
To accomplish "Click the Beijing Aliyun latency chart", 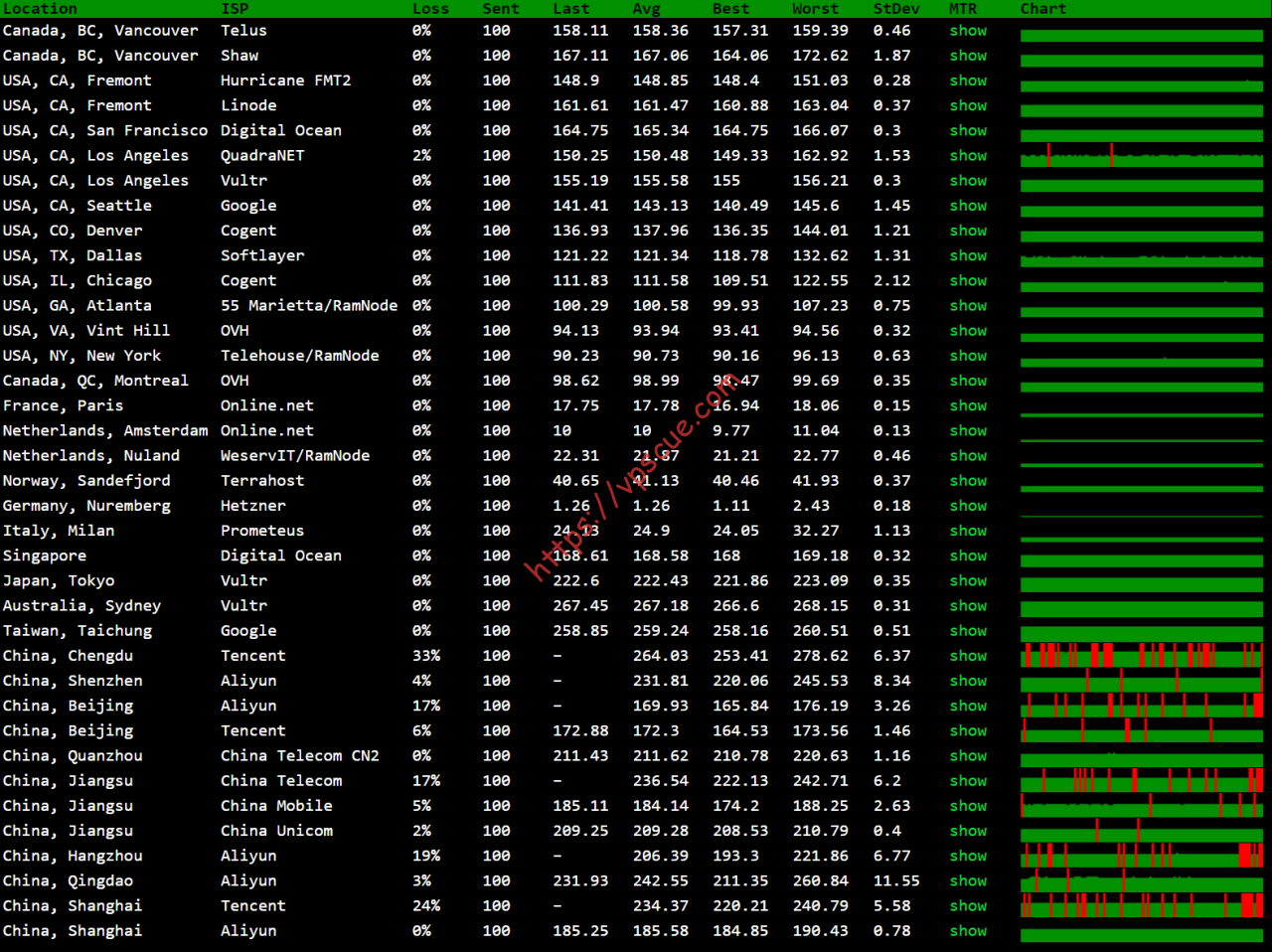I will click(x=1142, y=706).
